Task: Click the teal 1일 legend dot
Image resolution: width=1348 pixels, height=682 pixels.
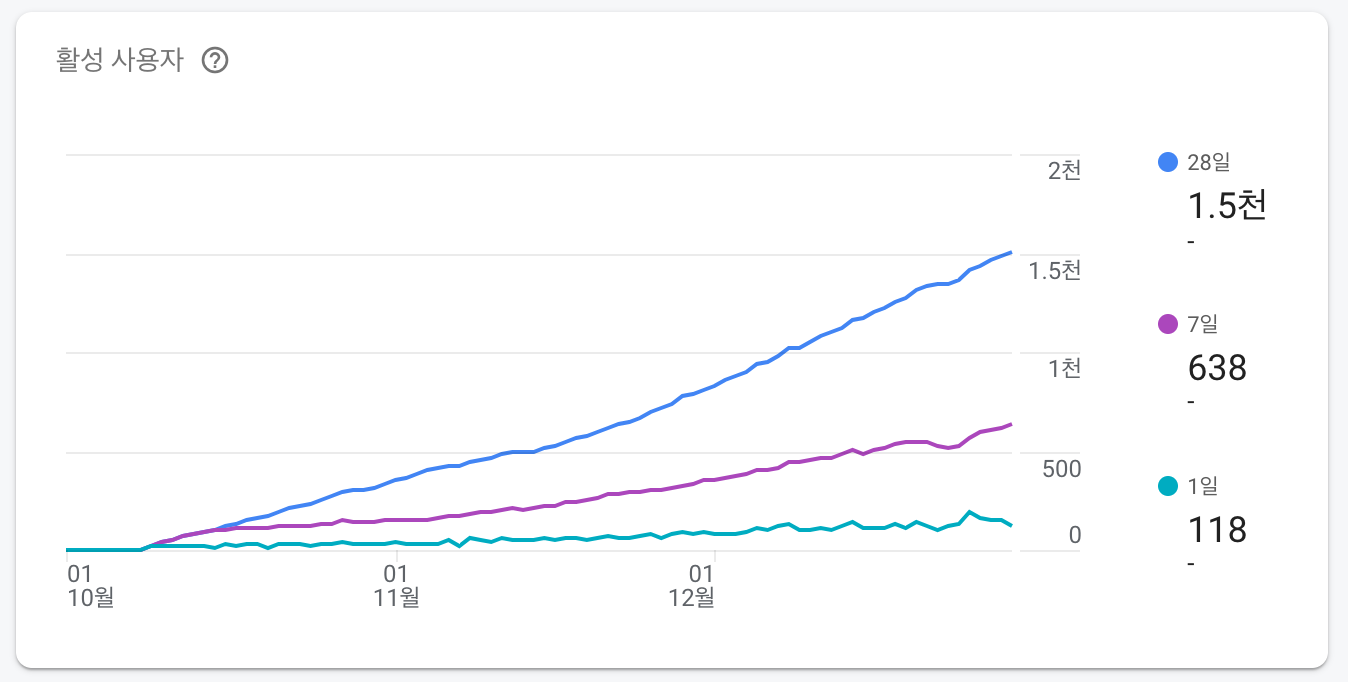Action: click(1167, 486)
